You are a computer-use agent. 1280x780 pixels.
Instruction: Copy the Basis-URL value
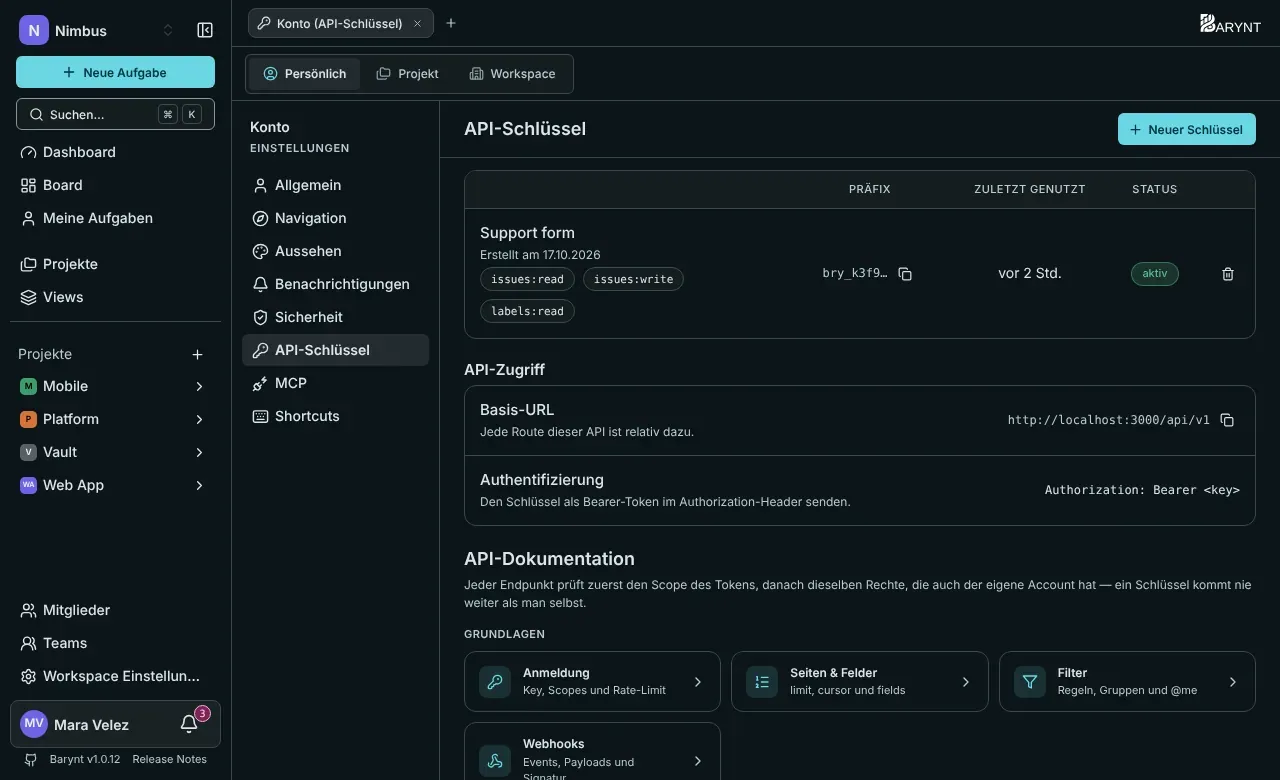coord(1227,420)
